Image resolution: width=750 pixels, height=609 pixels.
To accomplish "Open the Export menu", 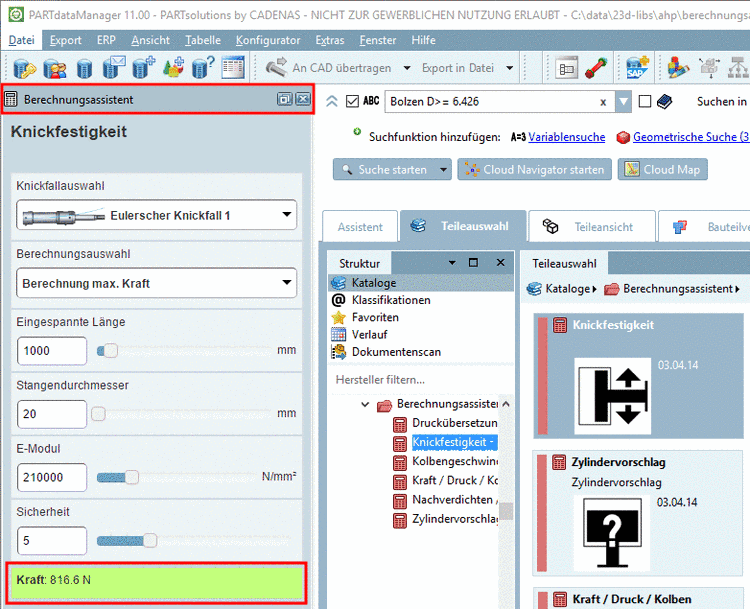I will [x=66, y=40].
